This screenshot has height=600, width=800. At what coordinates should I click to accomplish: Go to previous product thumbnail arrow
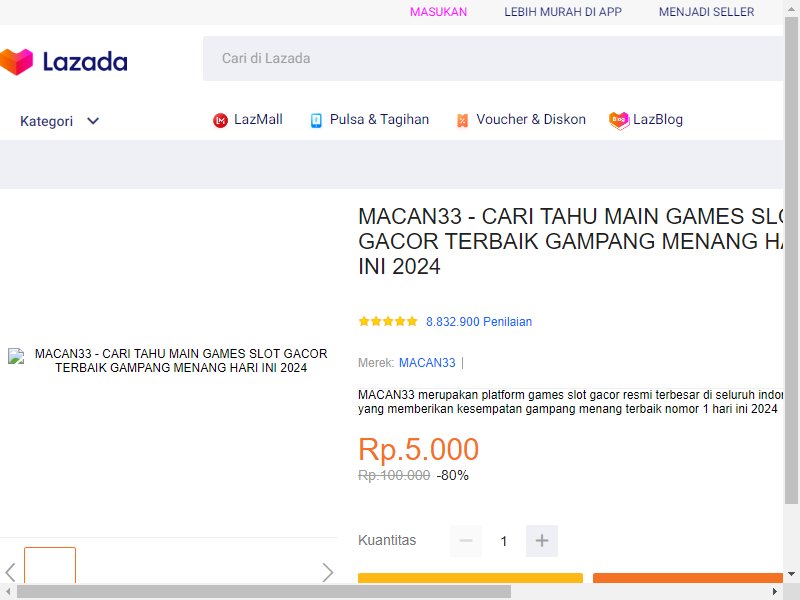(10, 572)
